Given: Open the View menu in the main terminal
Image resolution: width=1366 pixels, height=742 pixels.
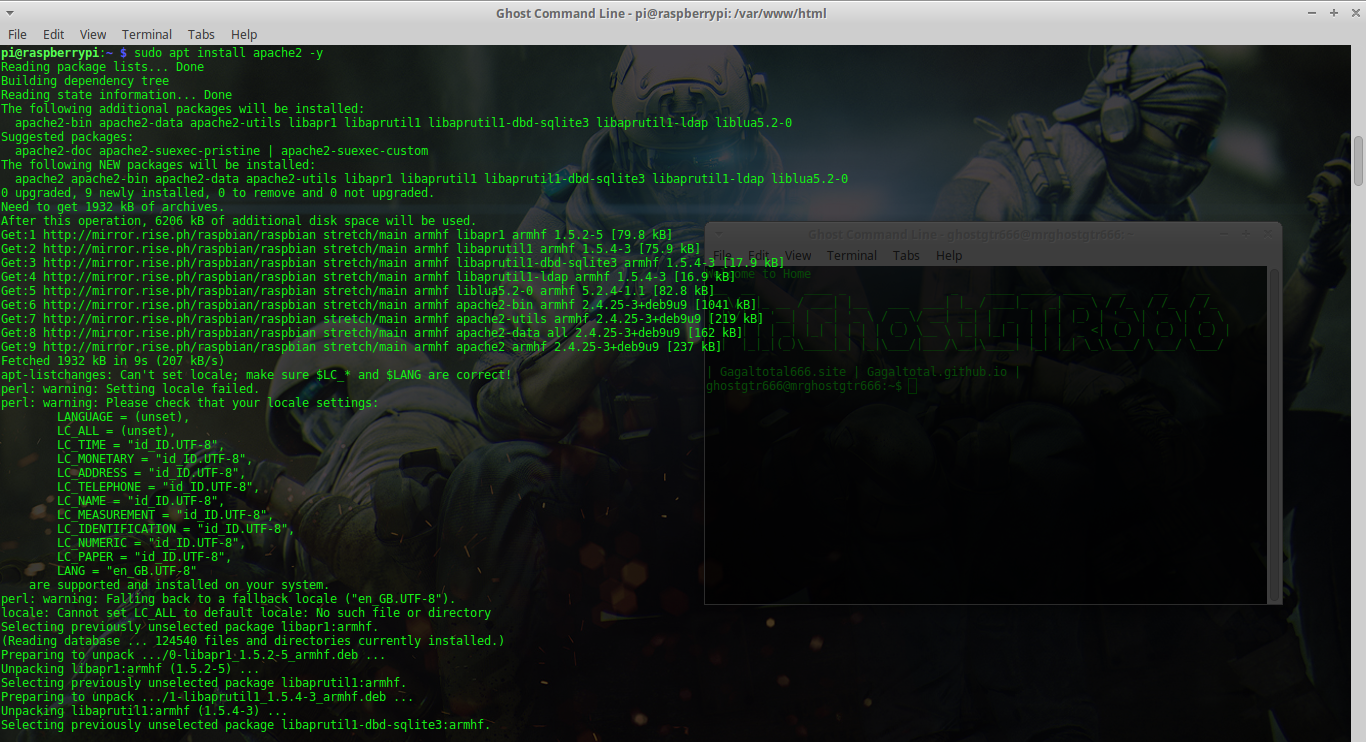Looking at the screenshot, I should coord(93,34).
